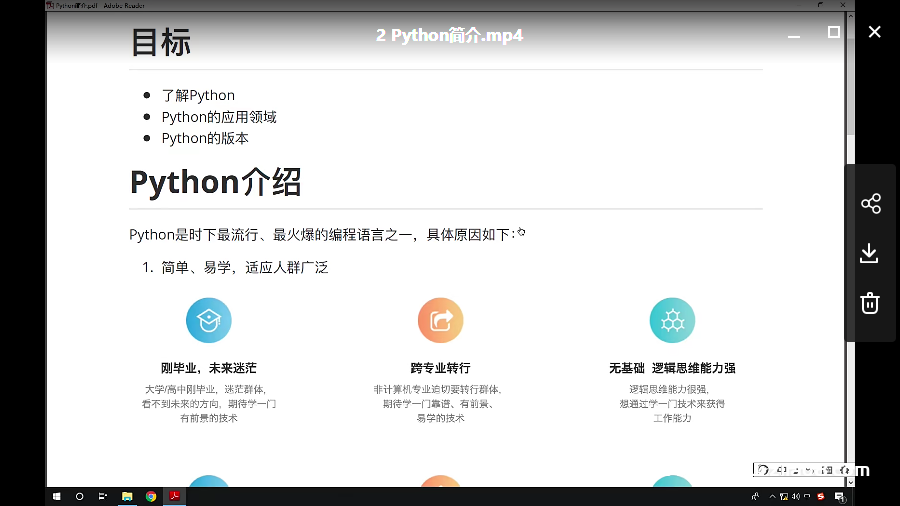
Task: Delete the video with the trash icon
Action: 870,303
